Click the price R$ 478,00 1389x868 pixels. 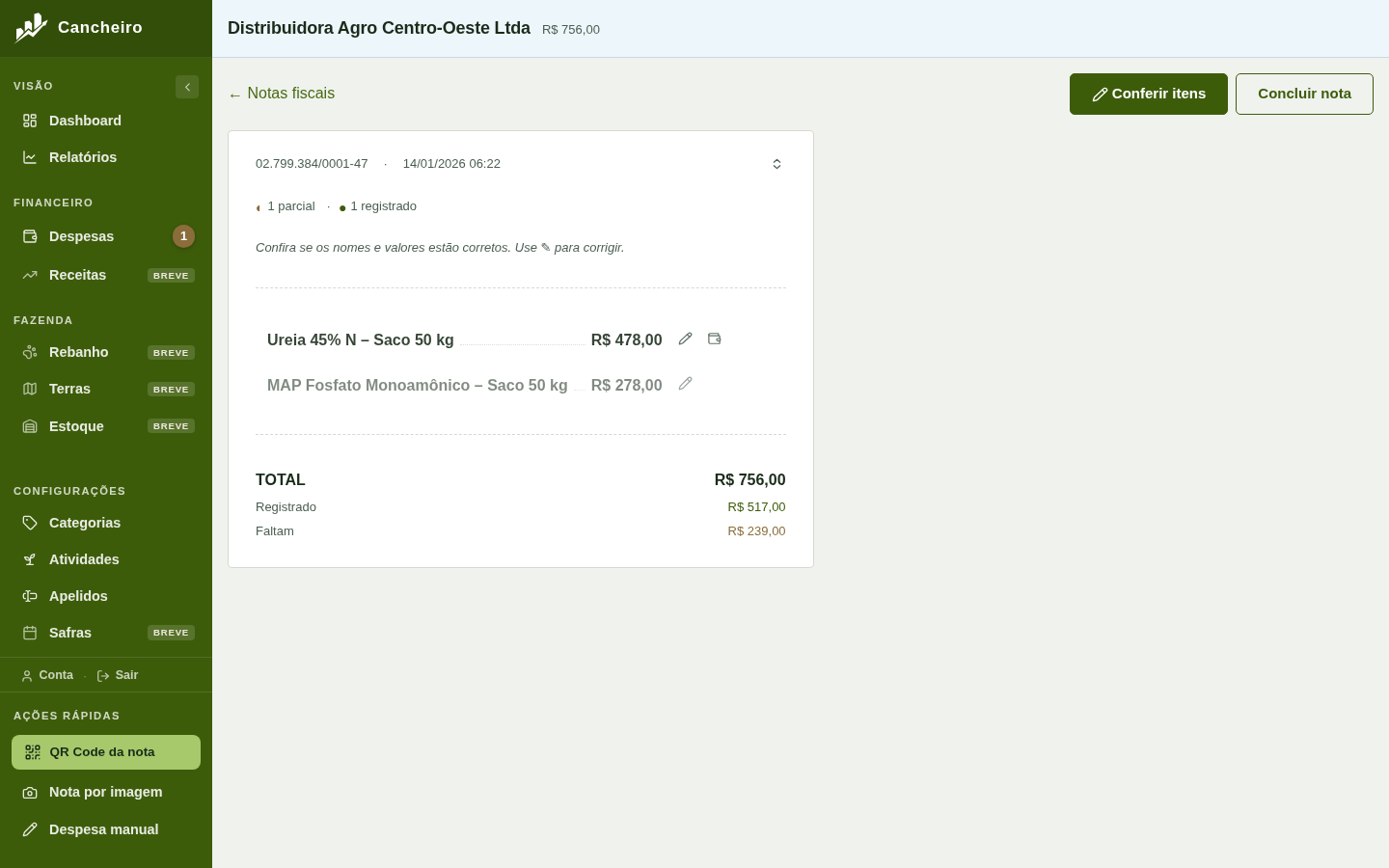coord(627,340)
